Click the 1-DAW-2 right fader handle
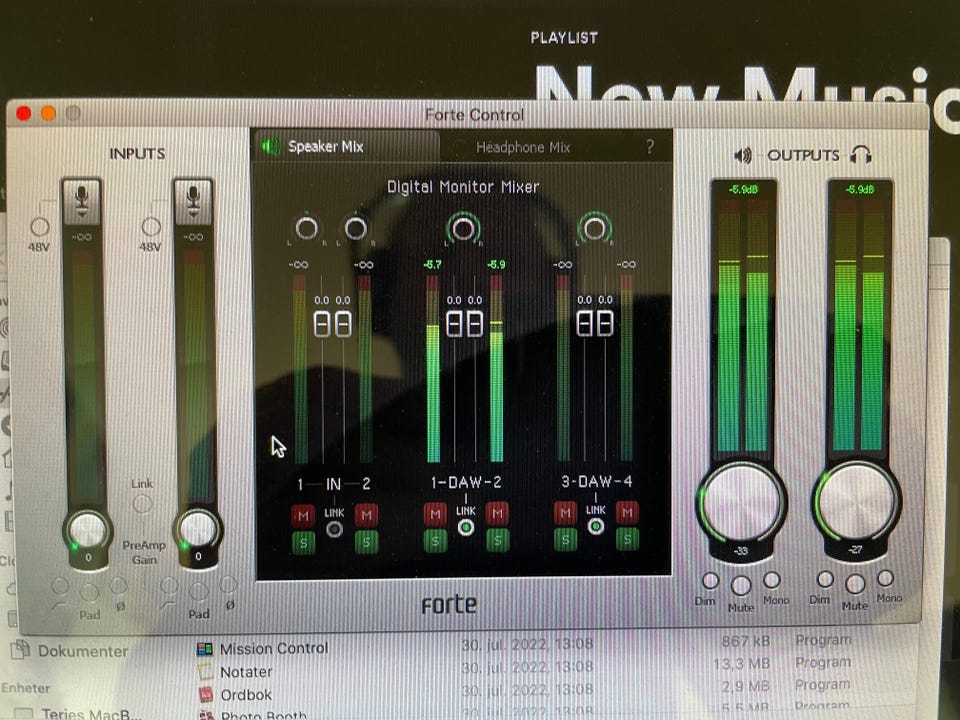Image resolution: width=960 pixels, height=720 pixels. pyautogui.click(x=475, y=324)
